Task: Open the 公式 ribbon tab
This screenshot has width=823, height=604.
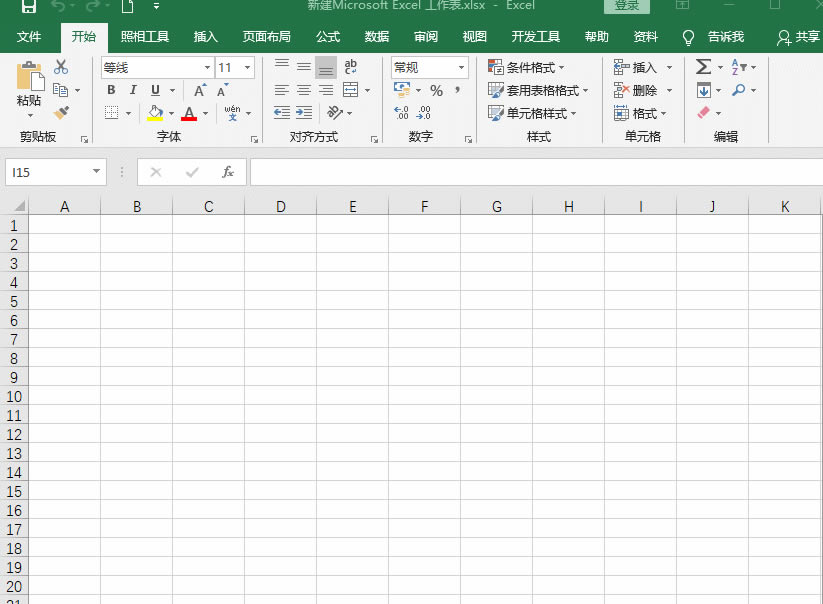Action: [328, 37]
